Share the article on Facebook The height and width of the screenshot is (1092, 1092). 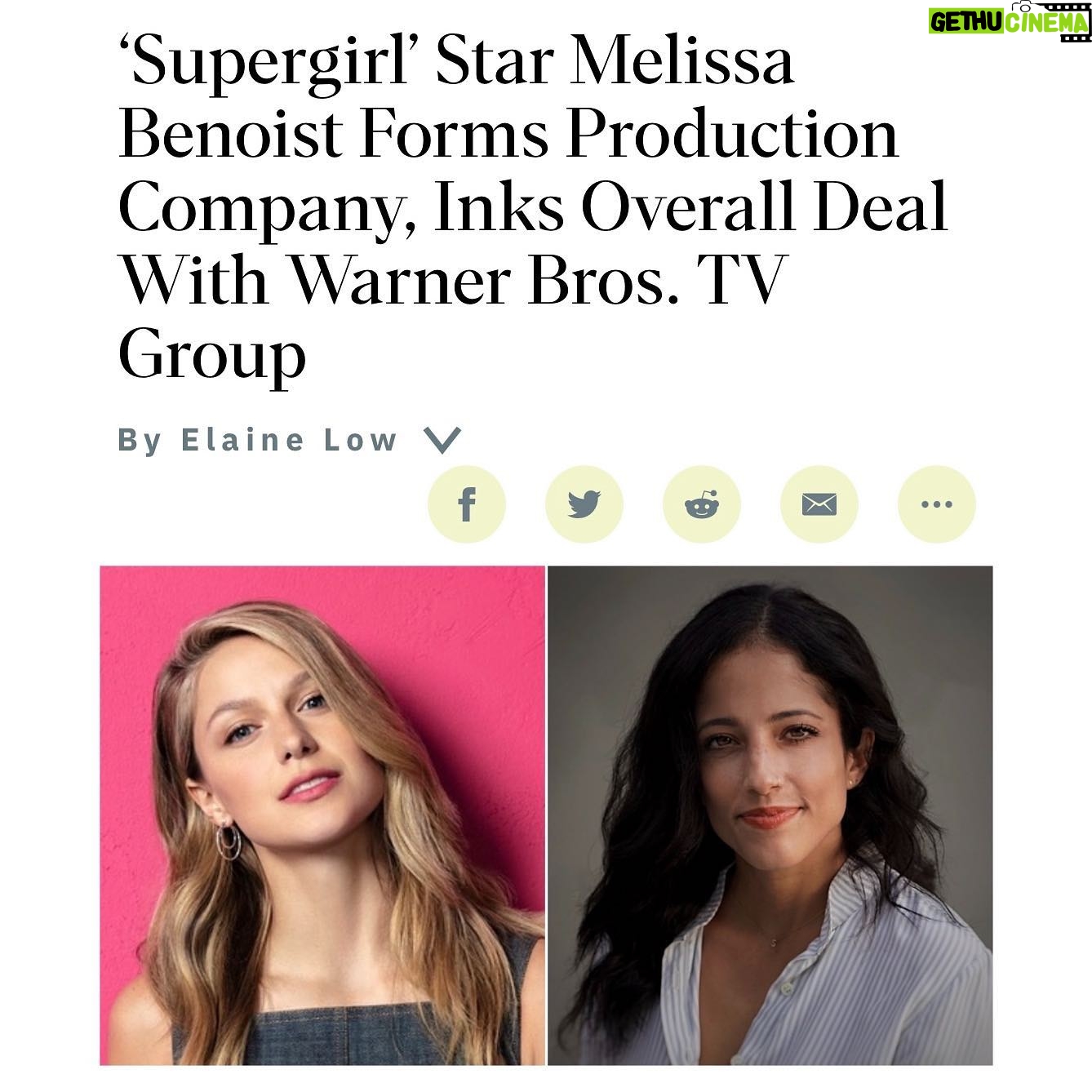tap(466, 504)
